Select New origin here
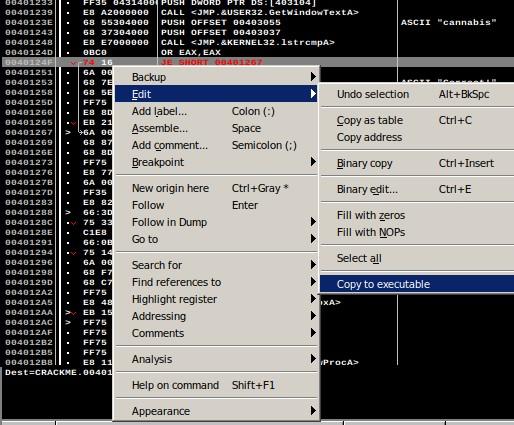Viewport: 514px width, 425px height. pyautogui.click(x=216, y=188)
